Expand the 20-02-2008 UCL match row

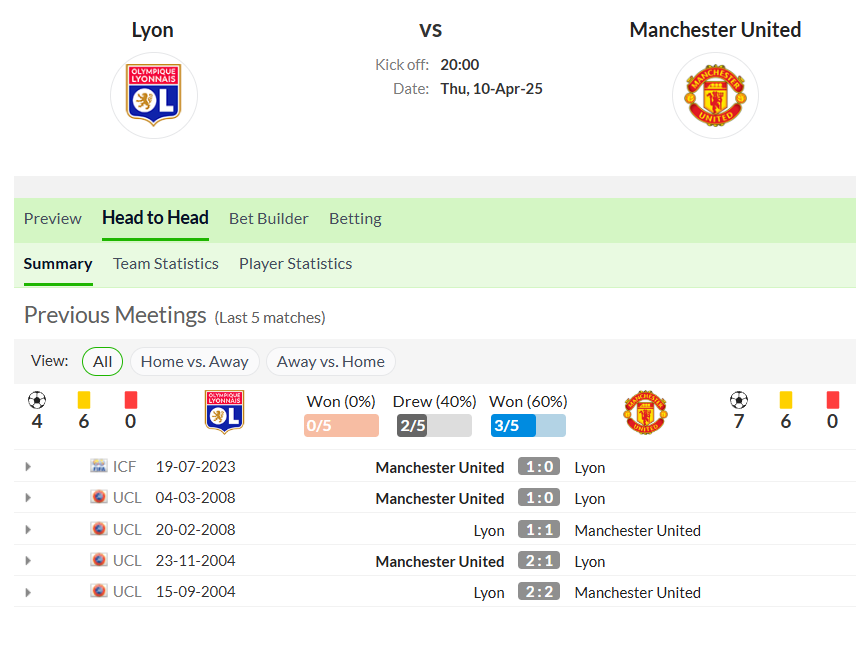(x=28, y=529)
